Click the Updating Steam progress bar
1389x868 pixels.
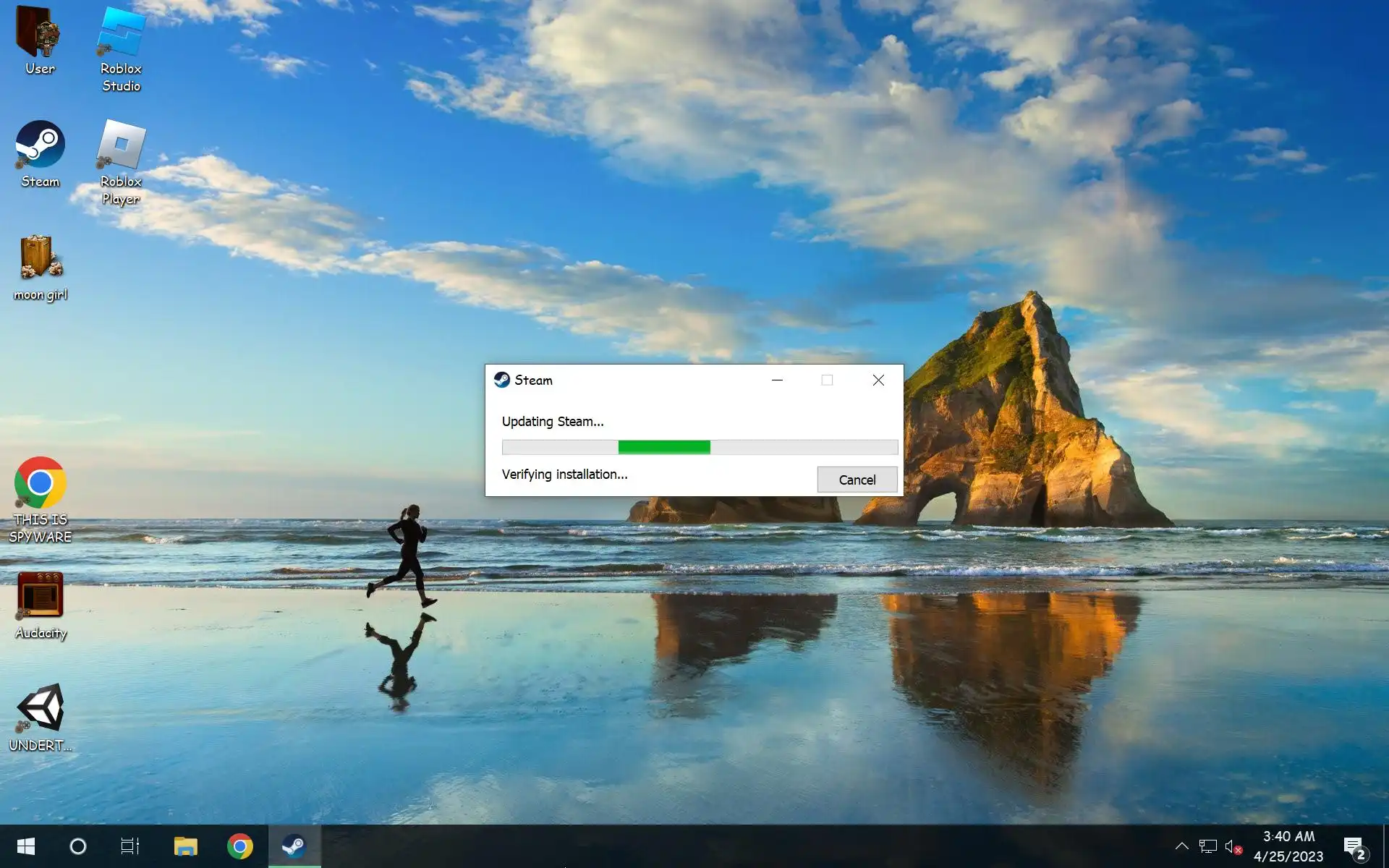coord(700,448)
